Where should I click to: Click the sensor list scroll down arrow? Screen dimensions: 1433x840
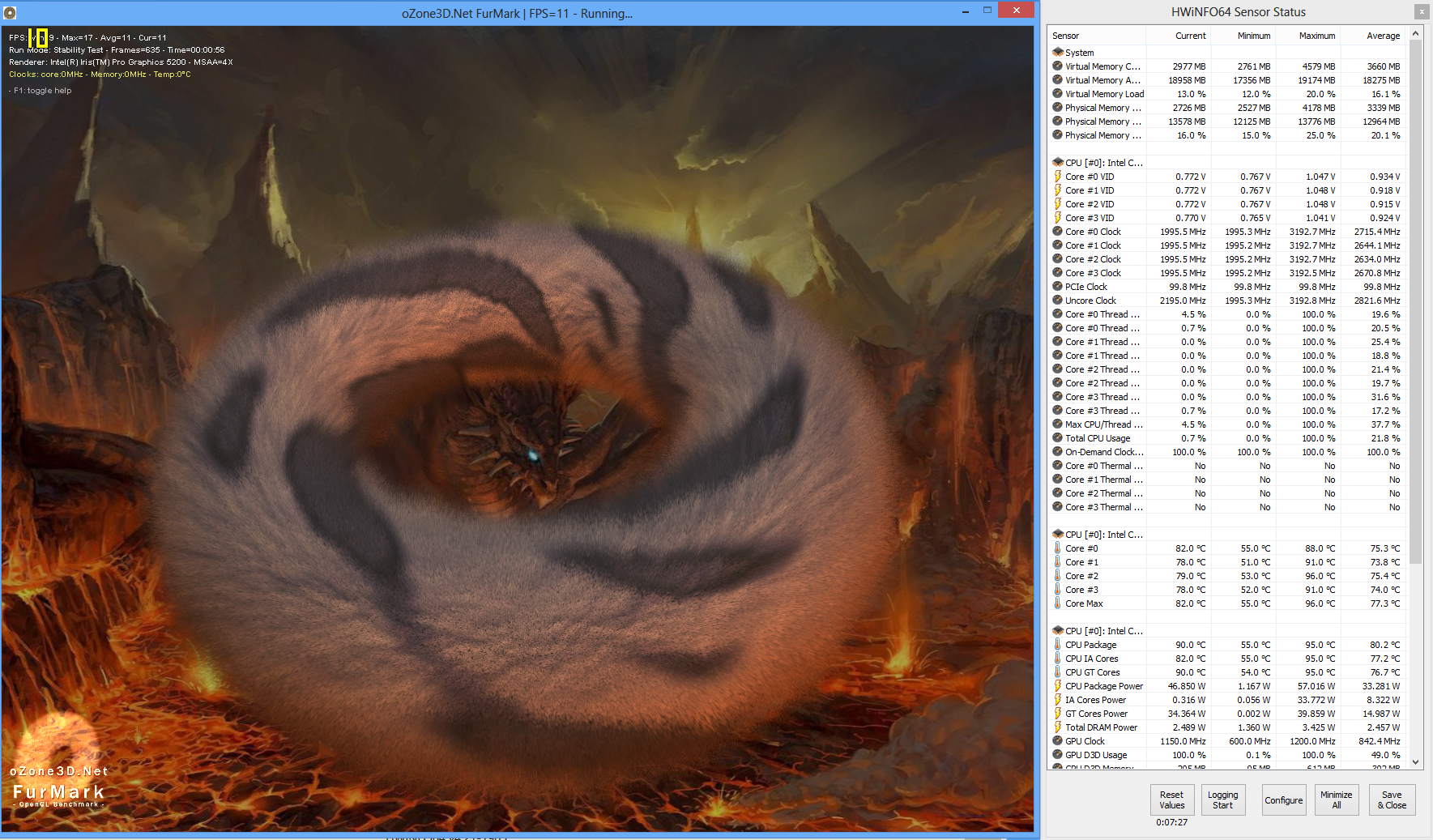point(1415,761)
